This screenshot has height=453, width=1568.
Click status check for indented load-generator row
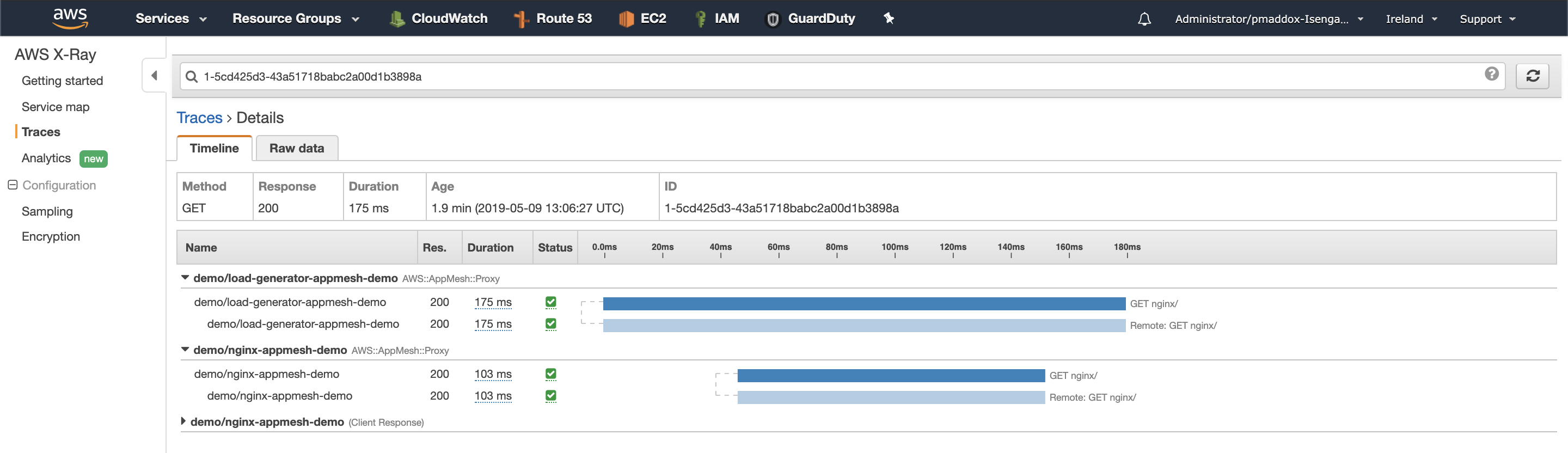551,324
